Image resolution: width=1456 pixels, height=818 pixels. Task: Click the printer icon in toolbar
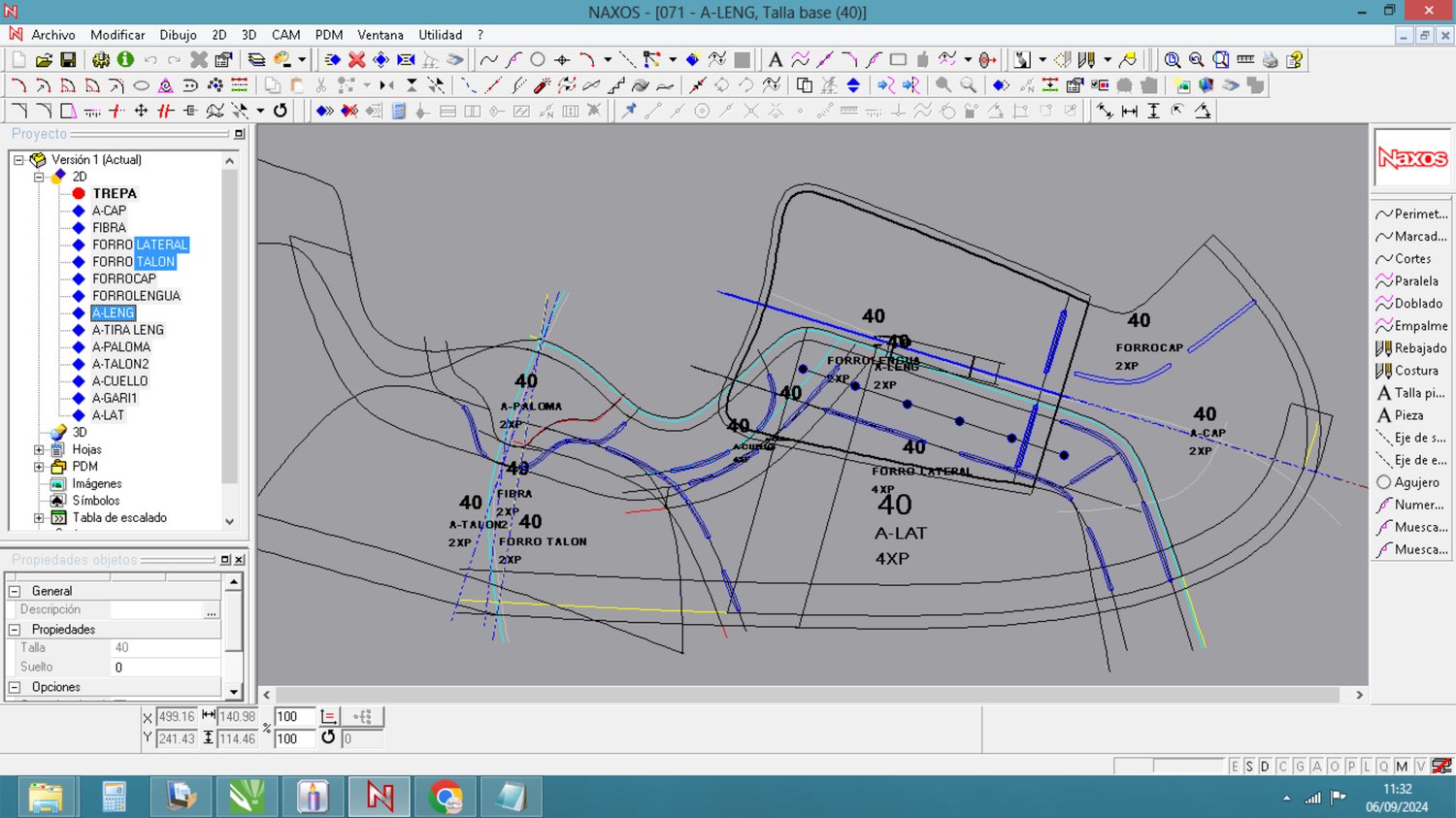click(x=1270, y=60)
